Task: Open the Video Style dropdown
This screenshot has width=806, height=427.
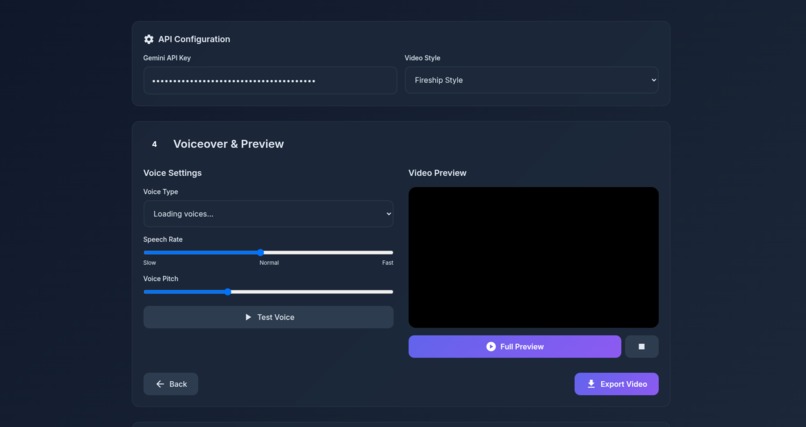Action: pos(532,80)
